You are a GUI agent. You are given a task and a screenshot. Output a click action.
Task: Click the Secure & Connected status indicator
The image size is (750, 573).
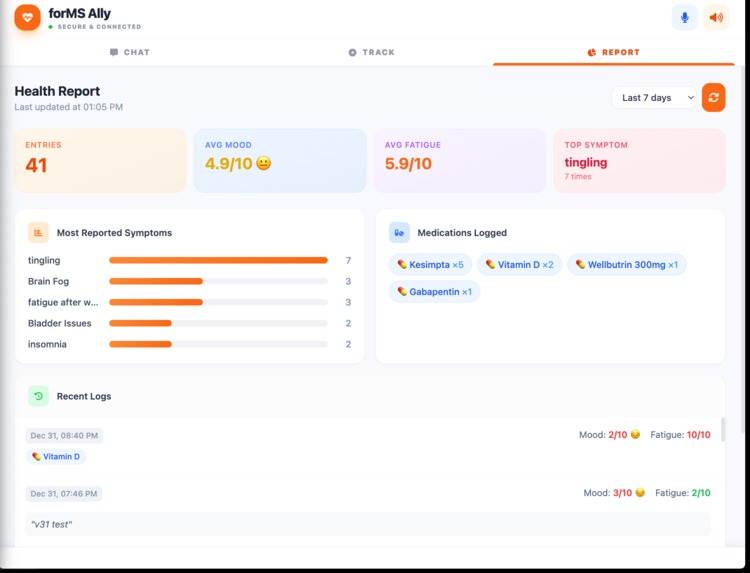[95, 27]
